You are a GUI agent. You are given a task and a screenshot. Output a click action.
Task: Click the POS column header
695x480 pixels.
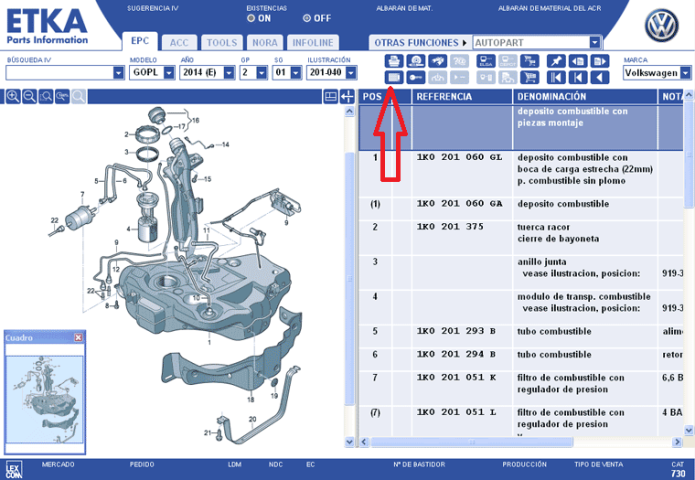tap(375, 97)
